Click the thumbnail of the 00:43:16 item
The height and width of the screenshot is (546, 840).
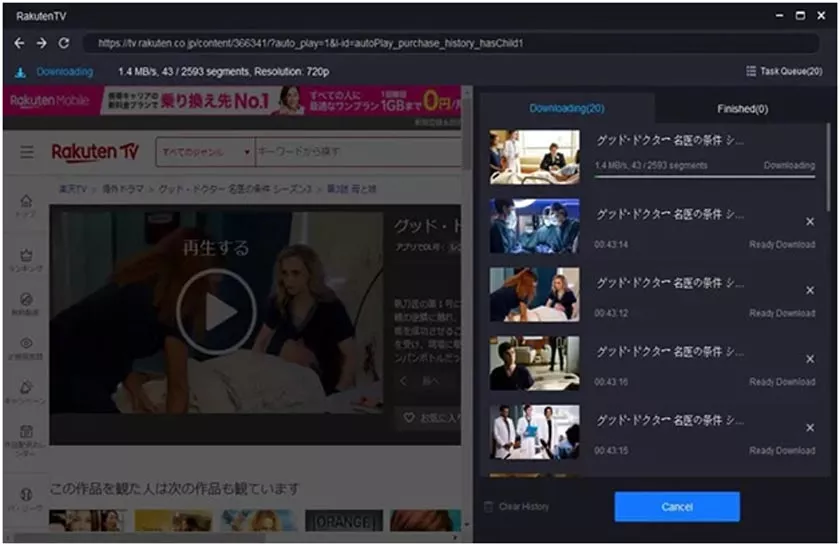click(x=534, y=363)
